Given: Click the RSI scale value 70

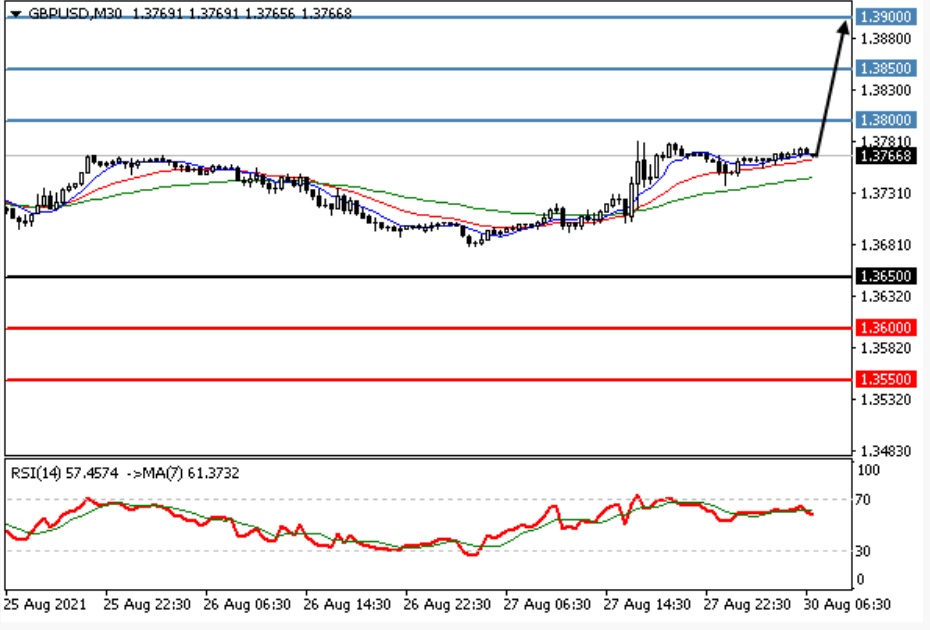Looking at the screenshot, I should click(863, 500).
